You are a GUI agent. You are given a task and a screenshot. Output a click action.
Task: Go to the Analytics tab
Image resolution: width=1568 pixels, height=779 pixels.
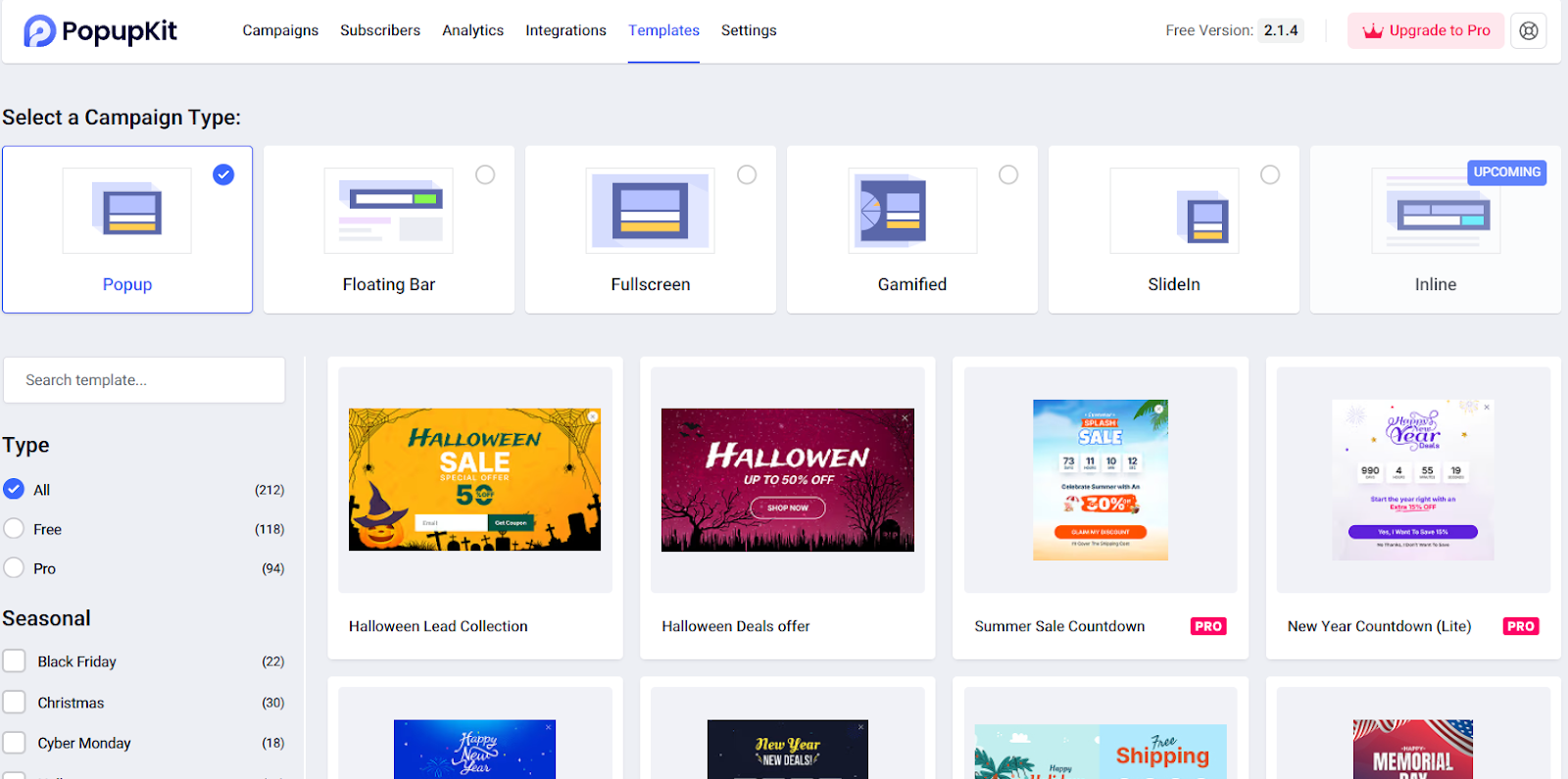point(472,30)
